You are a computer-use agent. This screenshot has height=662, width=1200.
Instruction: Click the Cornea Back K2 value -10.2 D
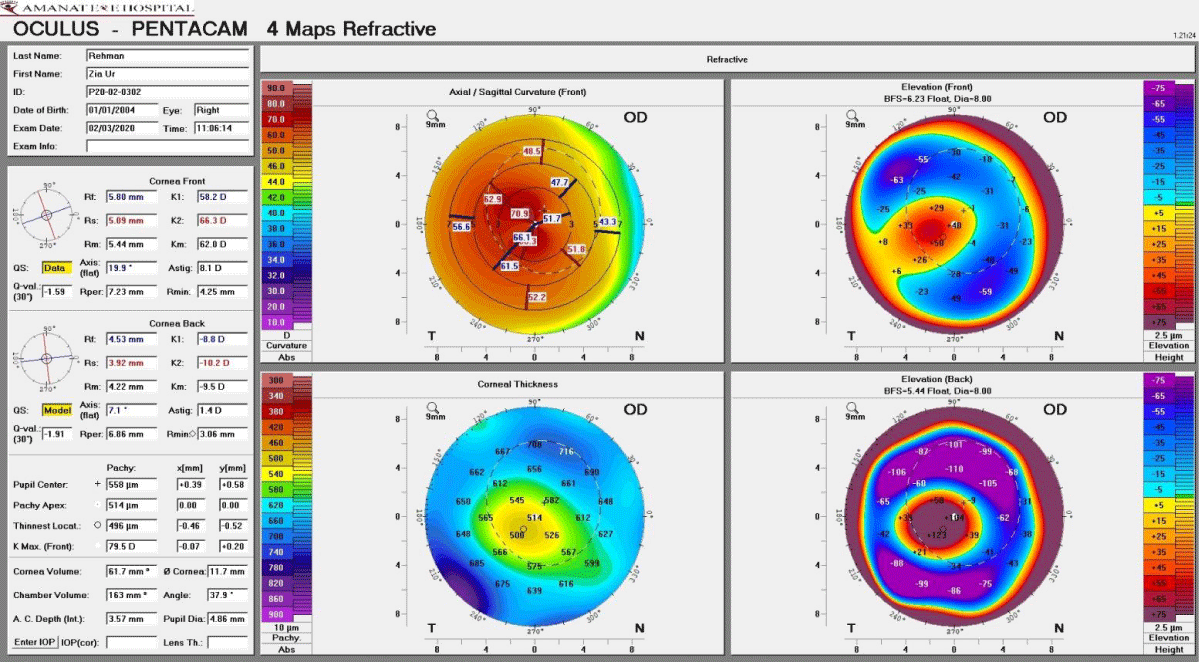coord(221,362)
